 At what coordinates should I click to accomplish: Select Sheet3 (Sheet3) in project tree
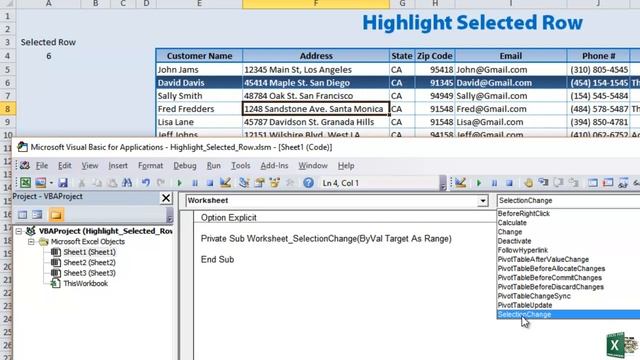89,273
